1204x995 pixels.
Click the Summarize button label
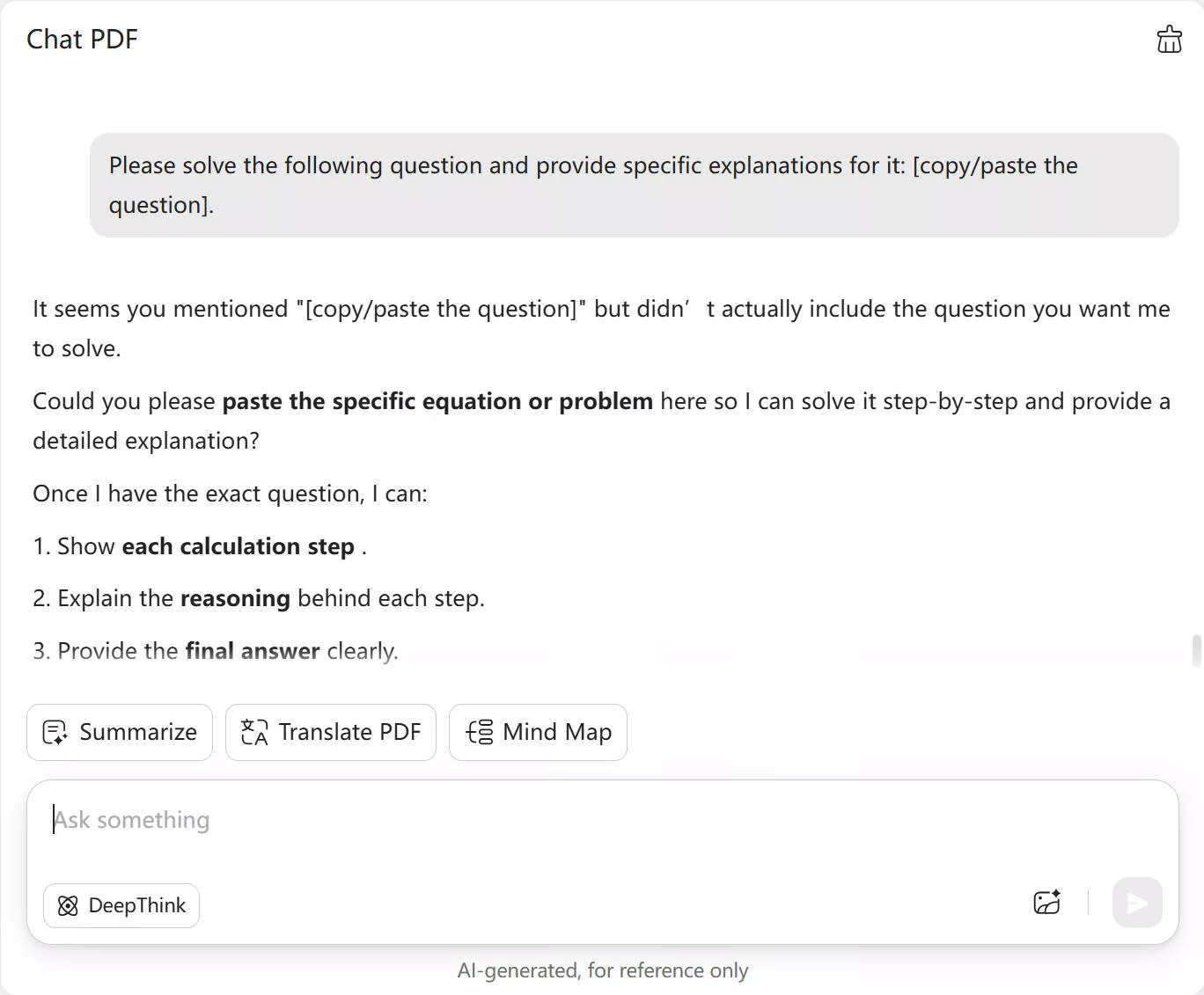click(138, 732)
